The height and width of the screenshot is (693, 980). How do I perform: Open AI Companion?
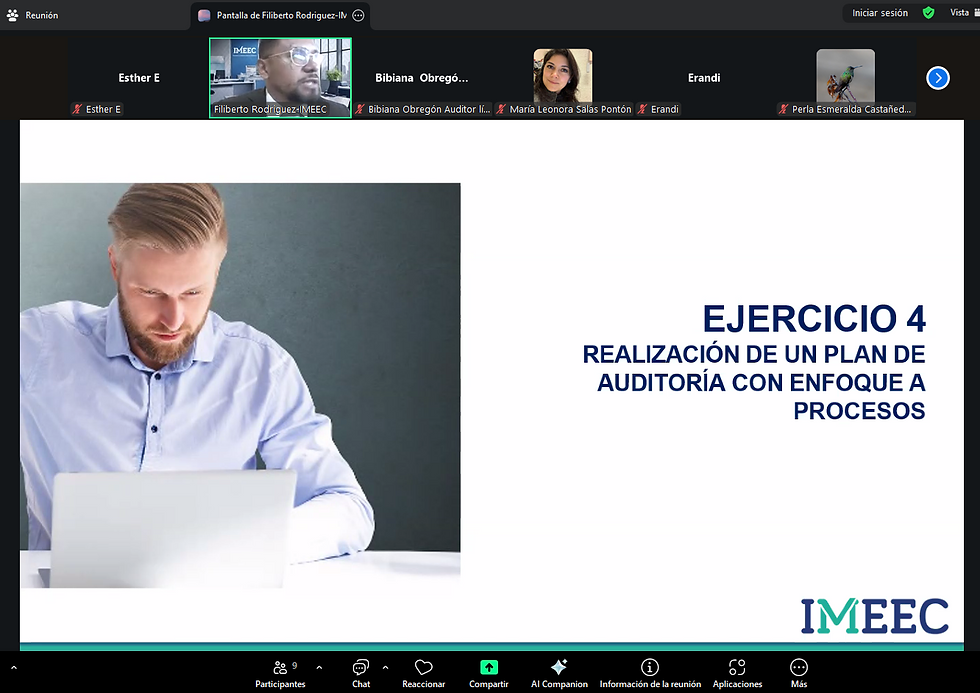(559, 674)
